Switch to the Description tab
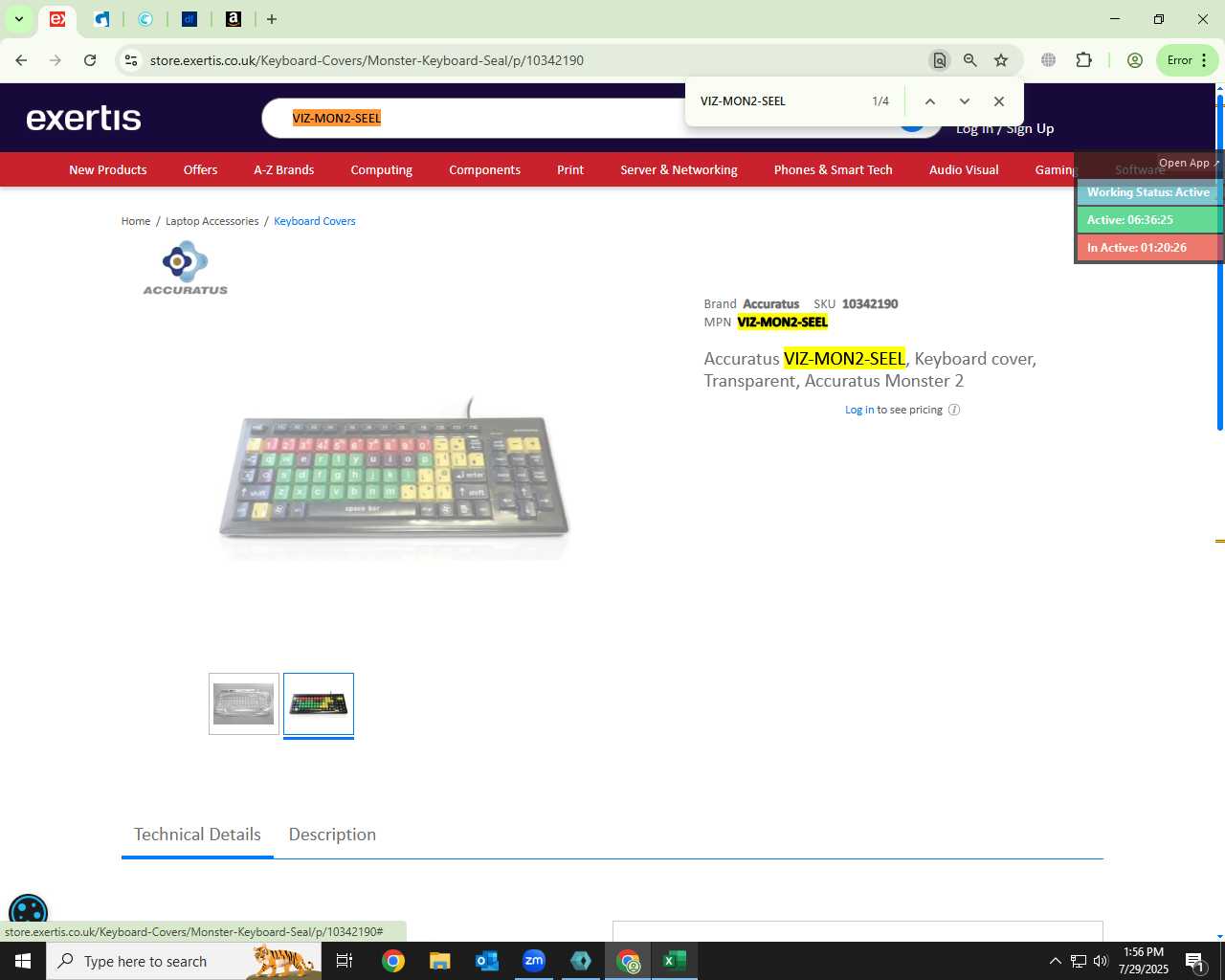This screenshot has width=1225, height=980. tap(332, 835)
